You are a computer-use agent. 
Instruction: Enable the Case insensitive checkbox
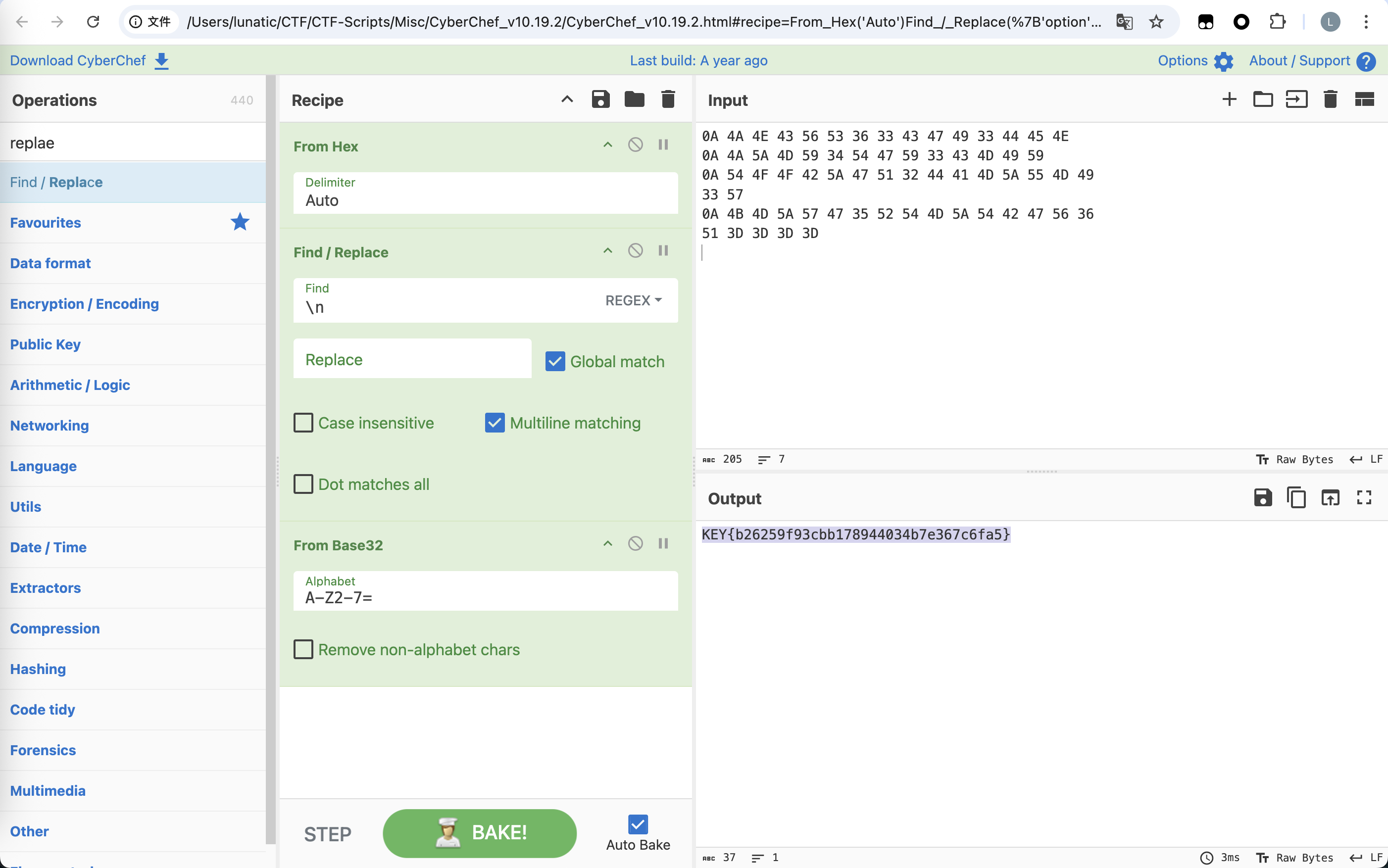point(303,423)
